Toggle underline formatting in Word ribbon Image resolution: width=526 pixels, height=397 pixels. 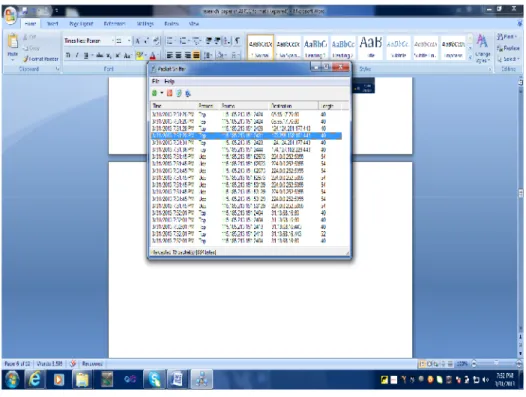[86, 55]
